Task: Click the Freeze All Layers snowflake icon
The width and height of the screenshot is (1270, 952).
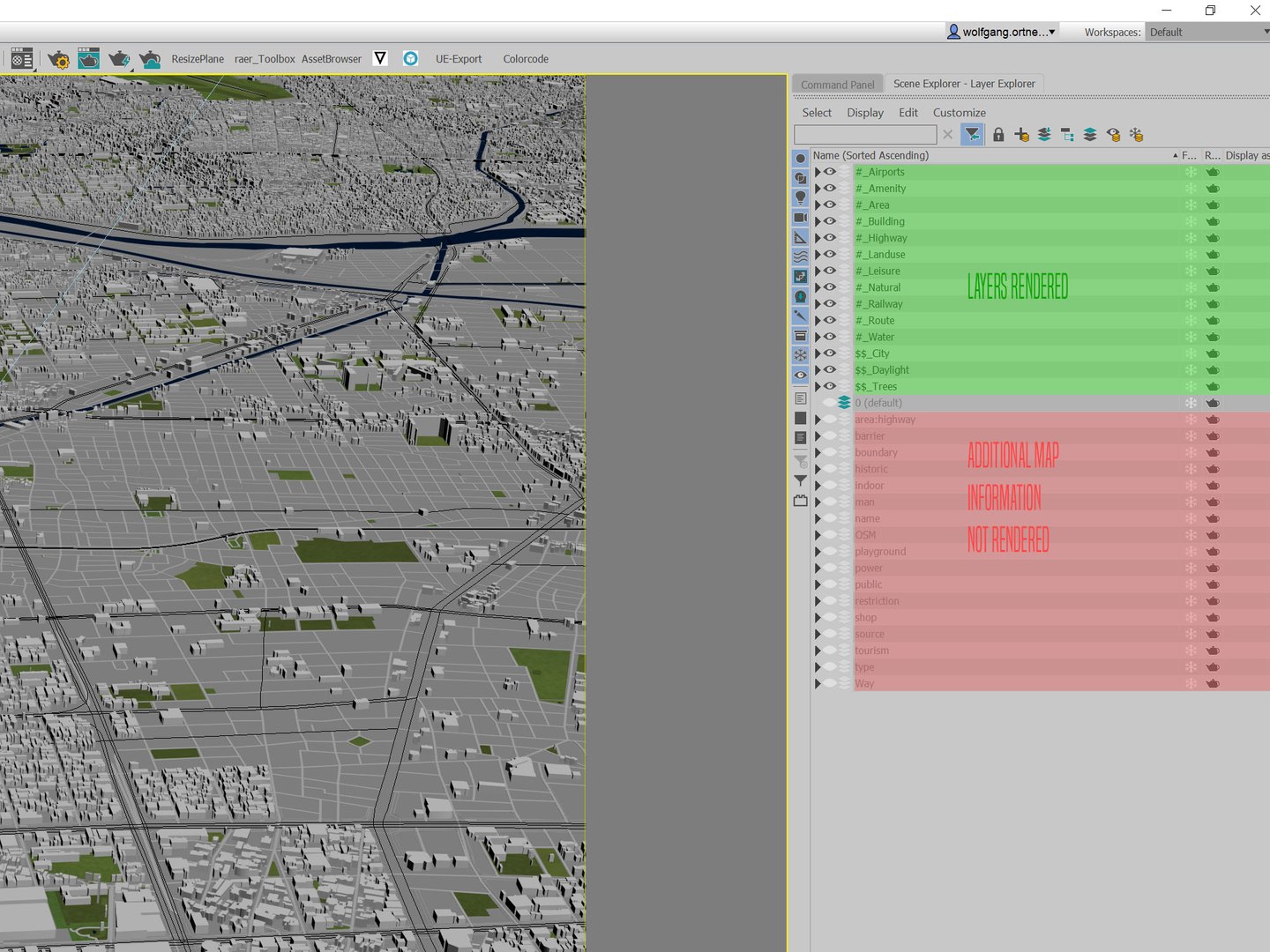Action: 1136,135
